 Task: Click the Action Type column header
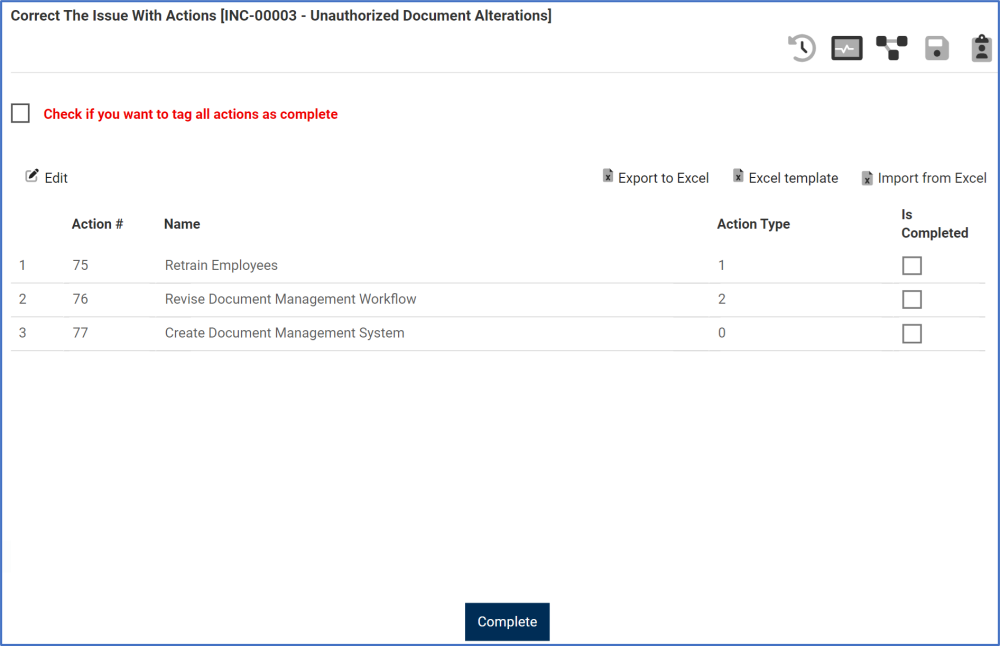click(x=753, y=224)
